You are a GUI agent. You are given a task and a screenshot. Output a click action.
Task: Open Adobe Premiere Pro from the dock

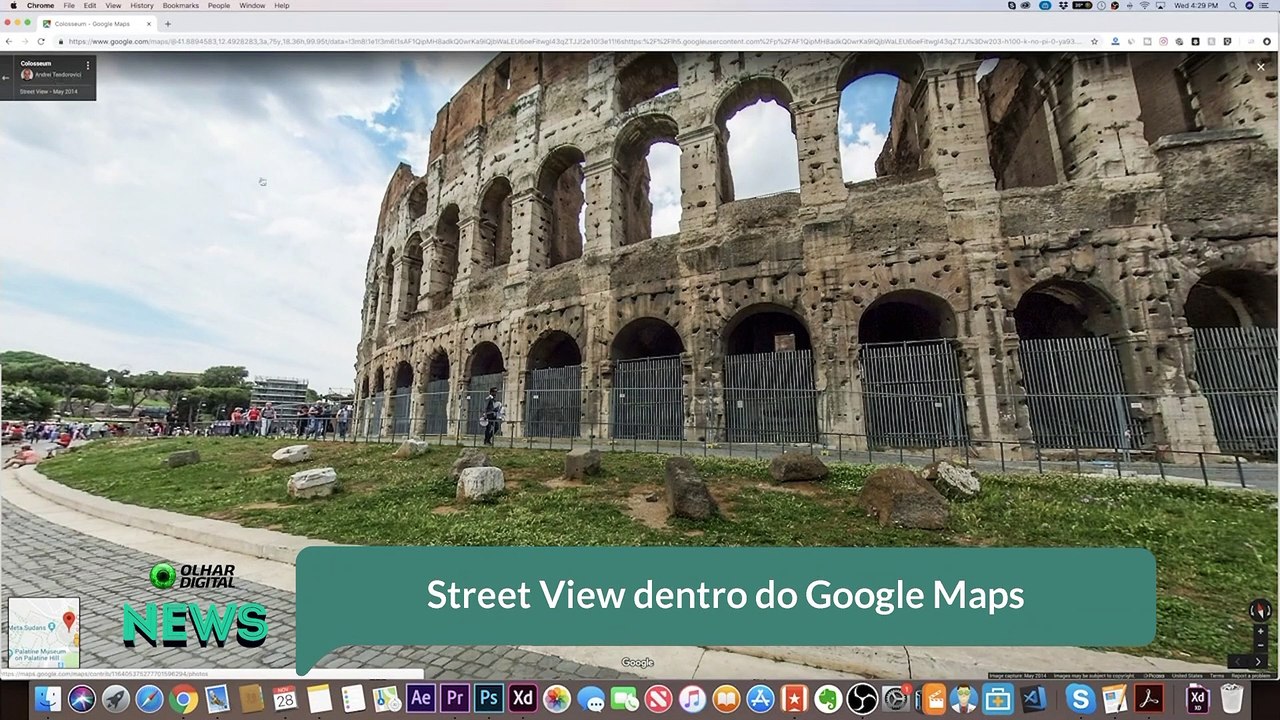455,698
